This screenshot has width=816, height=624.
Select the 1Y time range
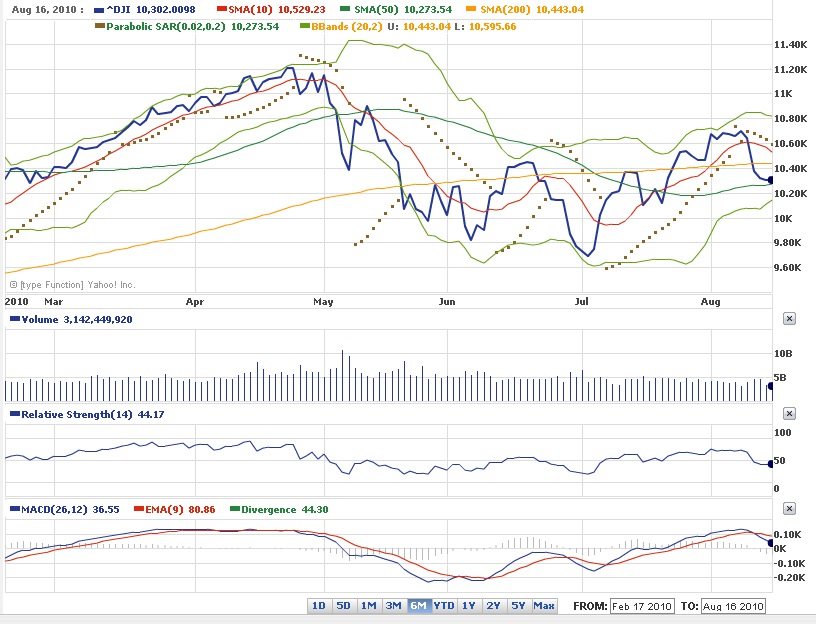(x=469, y=605)
